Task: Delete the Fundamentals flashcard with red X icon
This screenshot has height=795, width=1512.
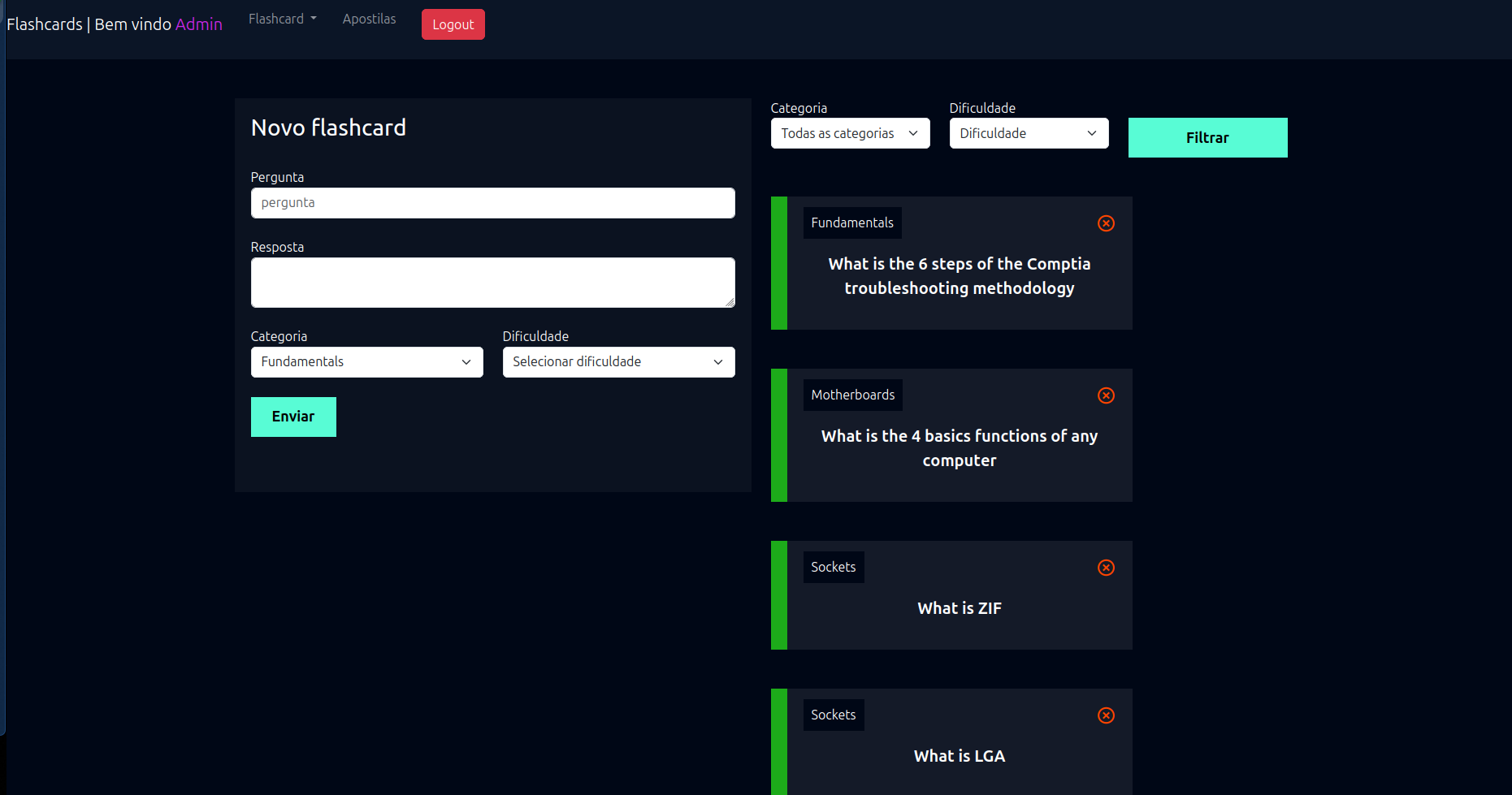Action: click(x=1106, y=223)
